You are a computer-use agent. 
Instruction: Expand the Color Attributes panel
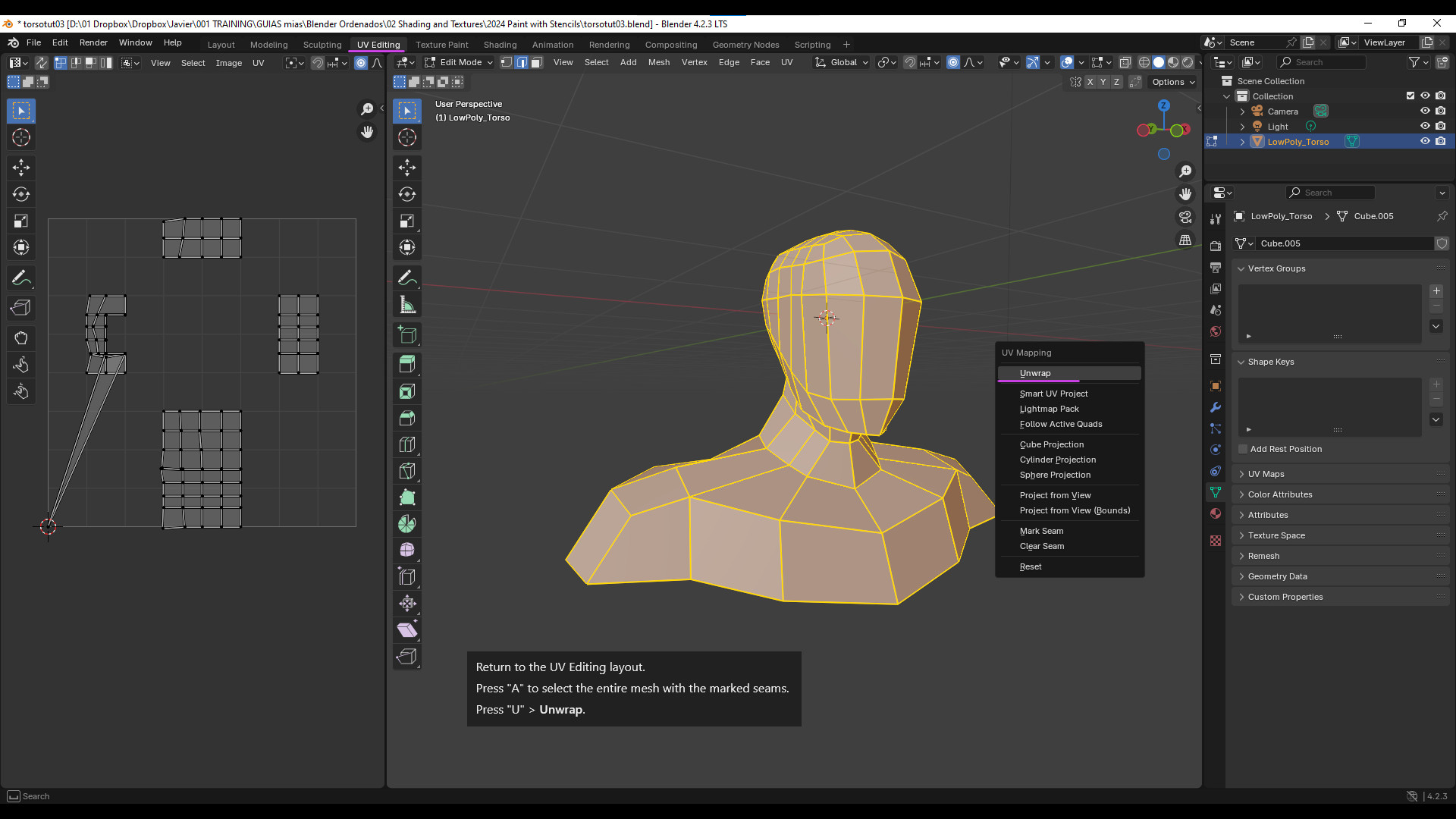point(1341,494)
